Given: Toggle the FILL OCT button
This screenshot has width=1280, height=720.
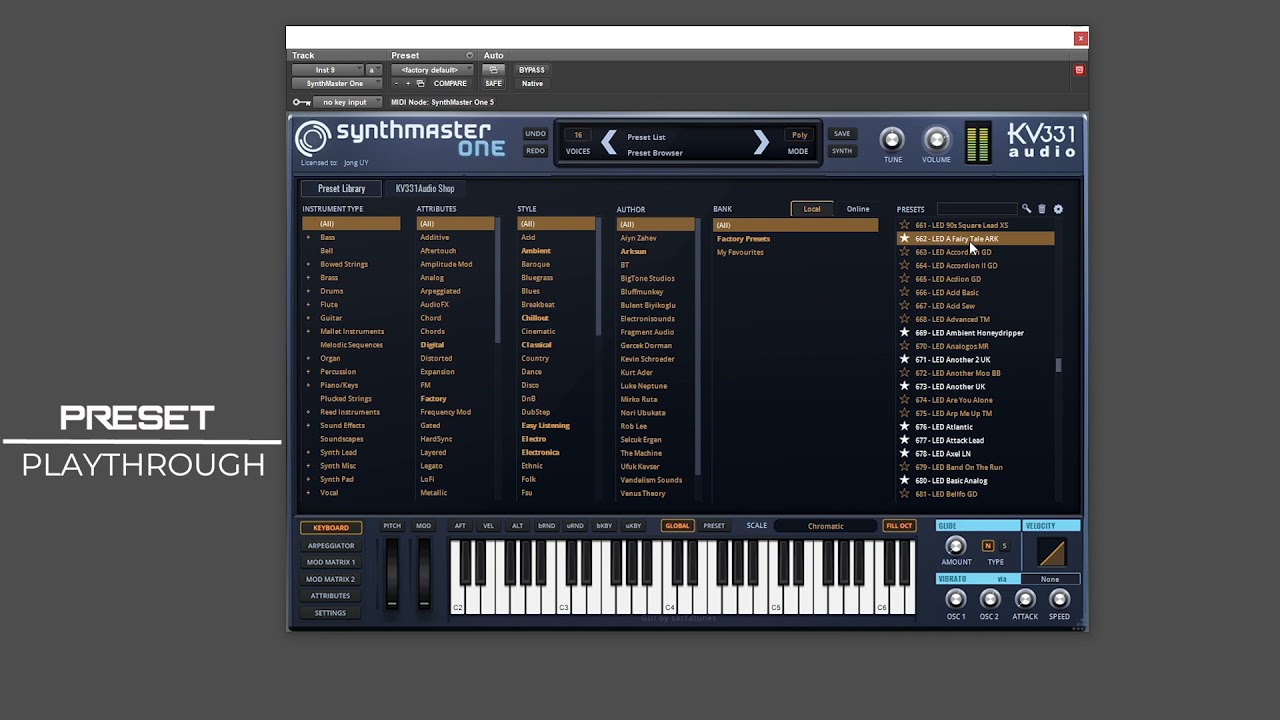Looking at the screenshot, I should tap(899, 526).
